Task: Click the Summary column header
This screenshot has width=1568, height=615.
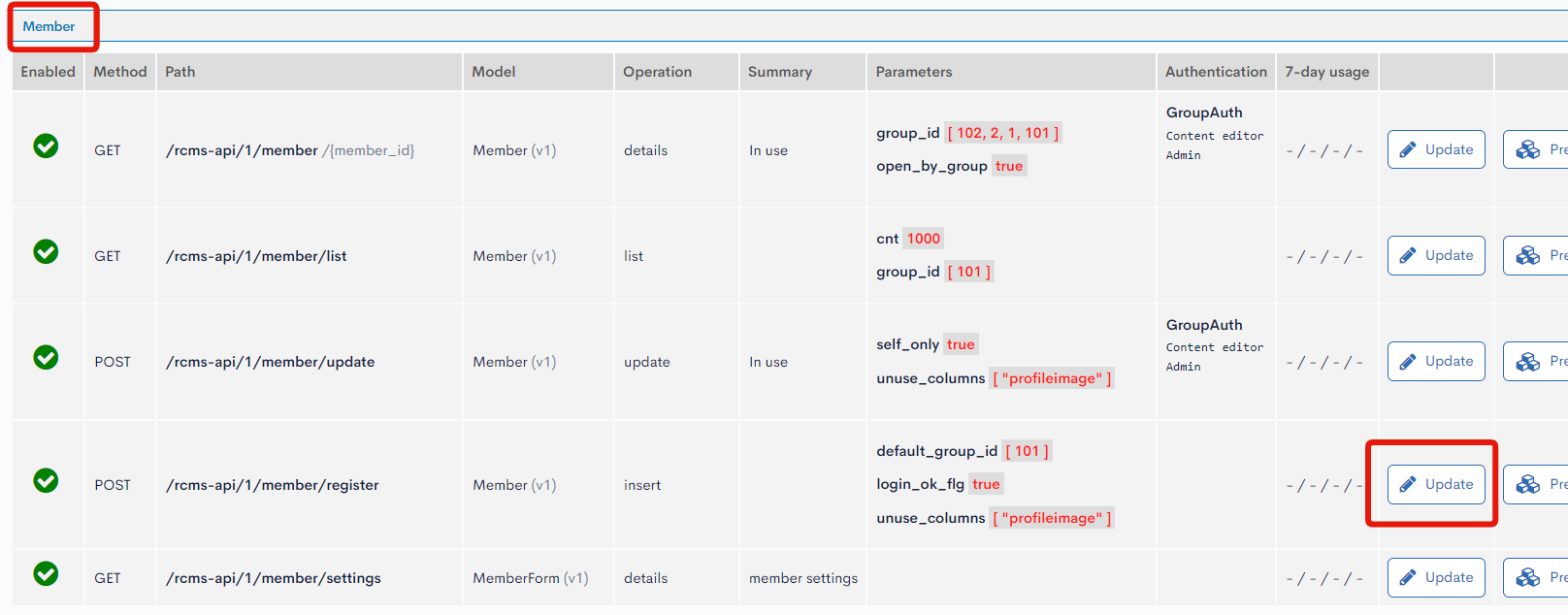Action: click(x=803, y=72)
